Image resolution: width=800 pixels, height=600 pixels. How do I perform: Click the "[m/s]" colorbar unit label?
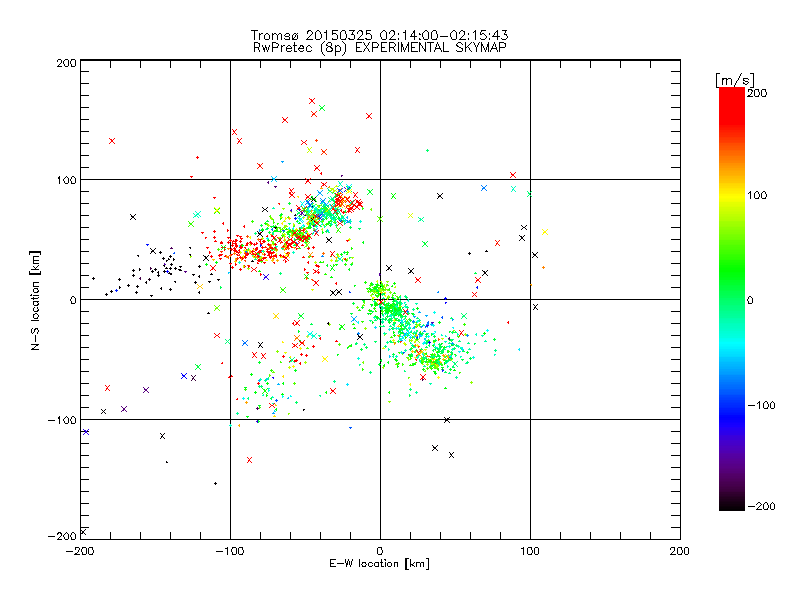click(x=735, y=80)
